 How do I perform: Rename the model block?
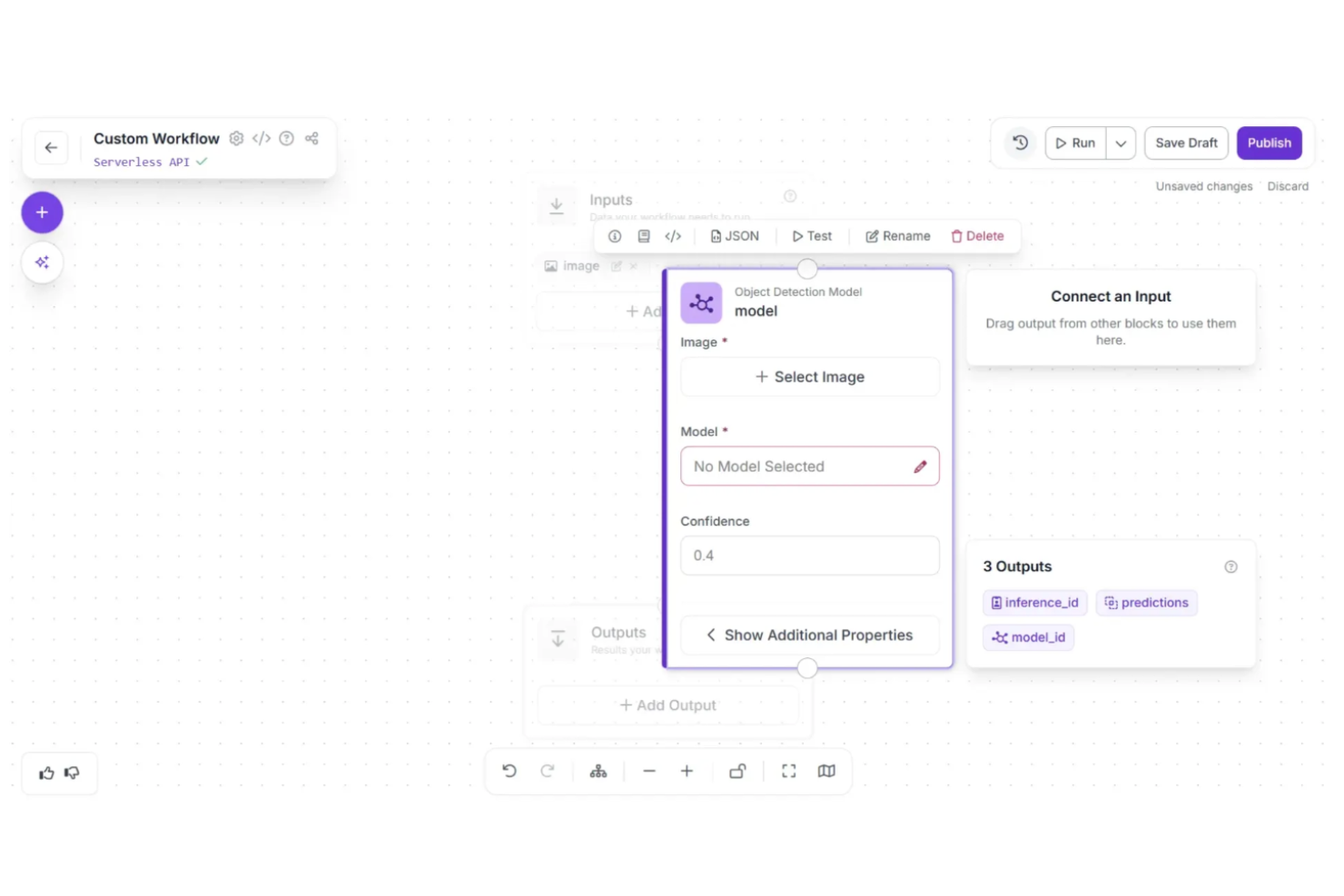(x=897, y=236)
